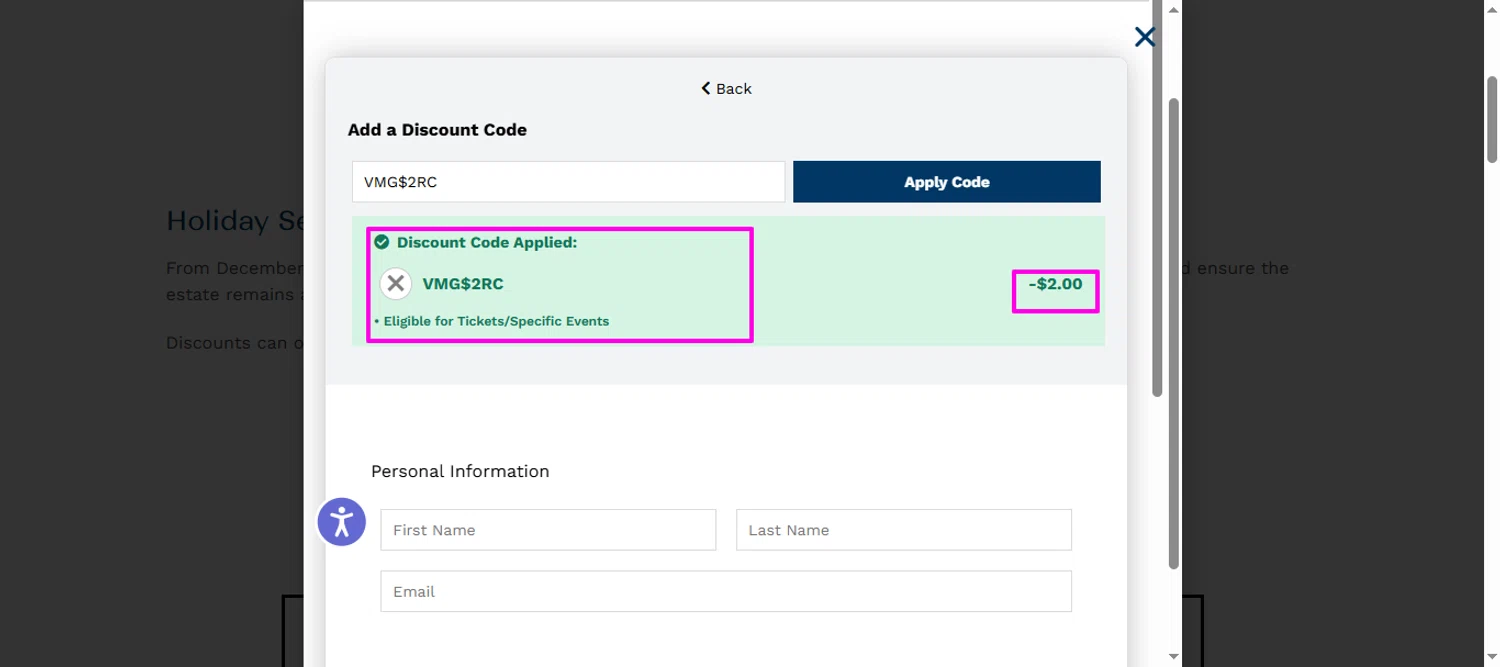Remove applied discount code VMG$2RC
Viewport: 1500px width, 667px height.
(396, 284)
